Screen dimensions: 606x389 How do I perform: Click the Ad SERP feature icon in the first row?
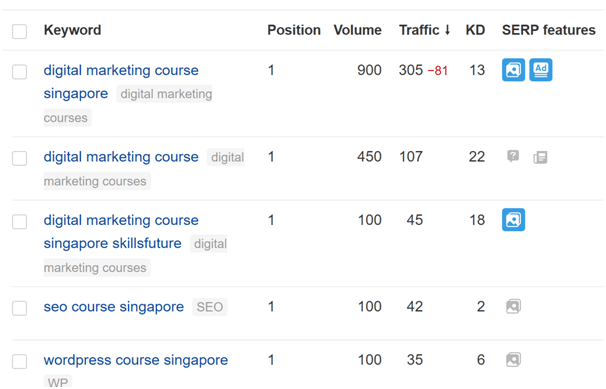540,70
